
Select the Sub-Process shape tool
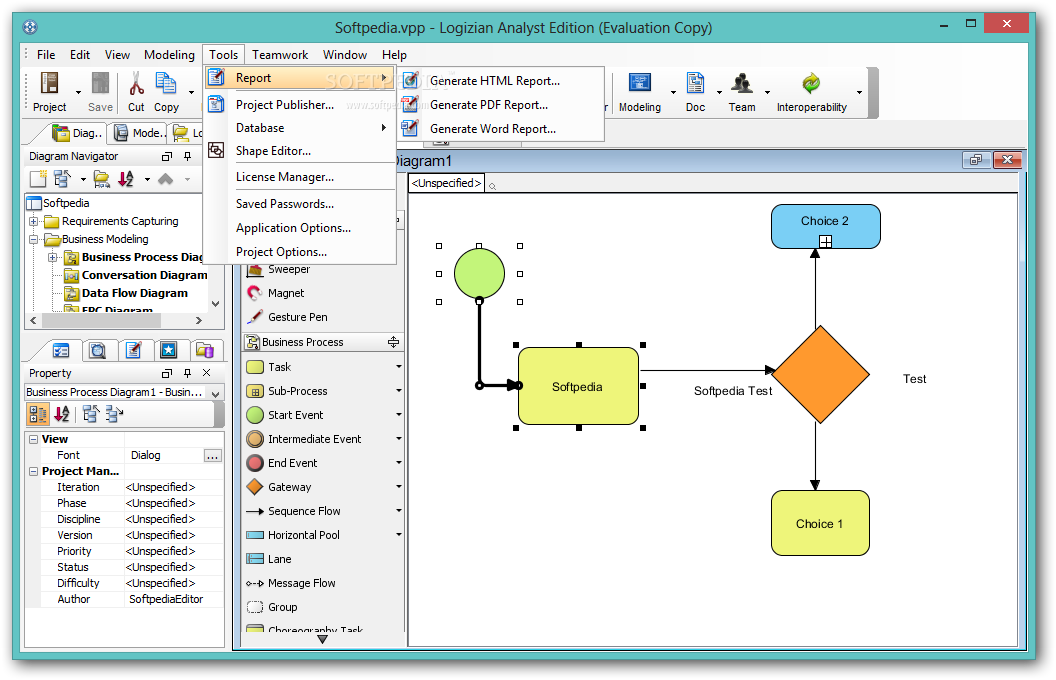coord(297,391)
